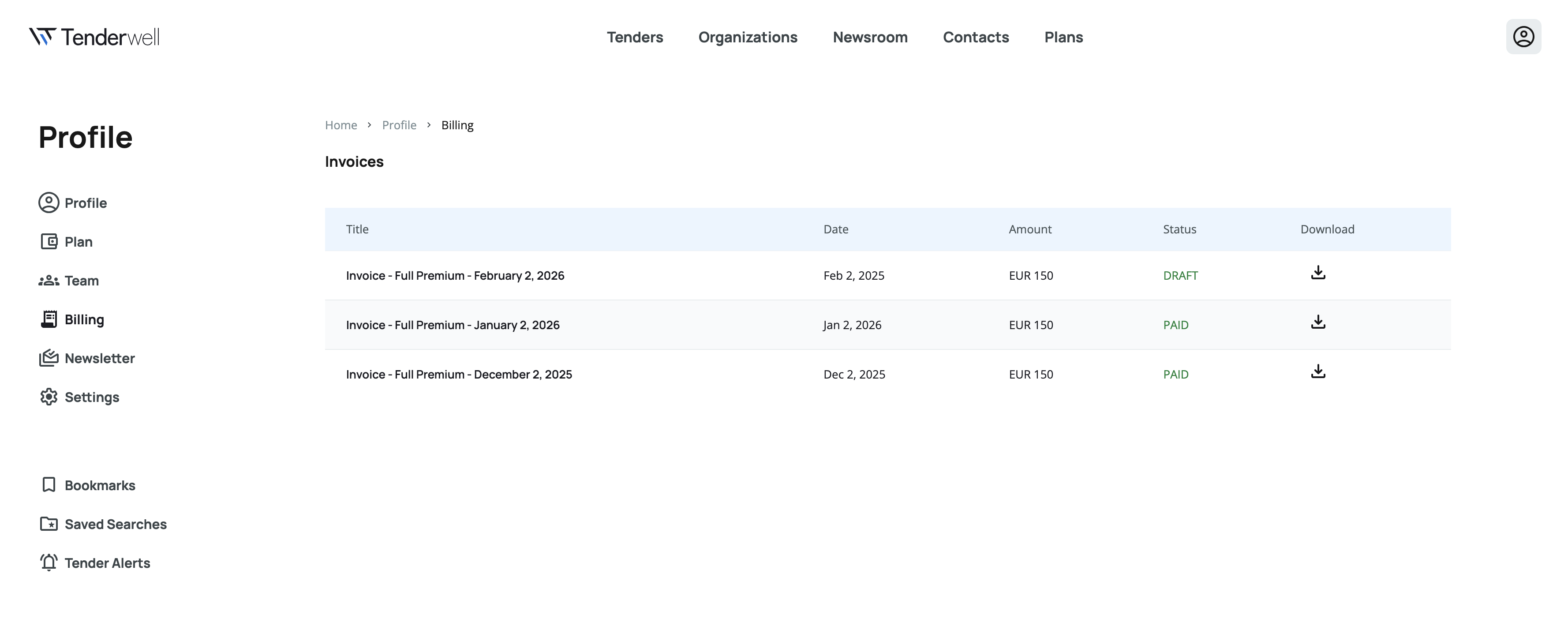The image size is (1568, 634).
Task: Open Organizations from top navigation
Action: (x=748, y=37)
